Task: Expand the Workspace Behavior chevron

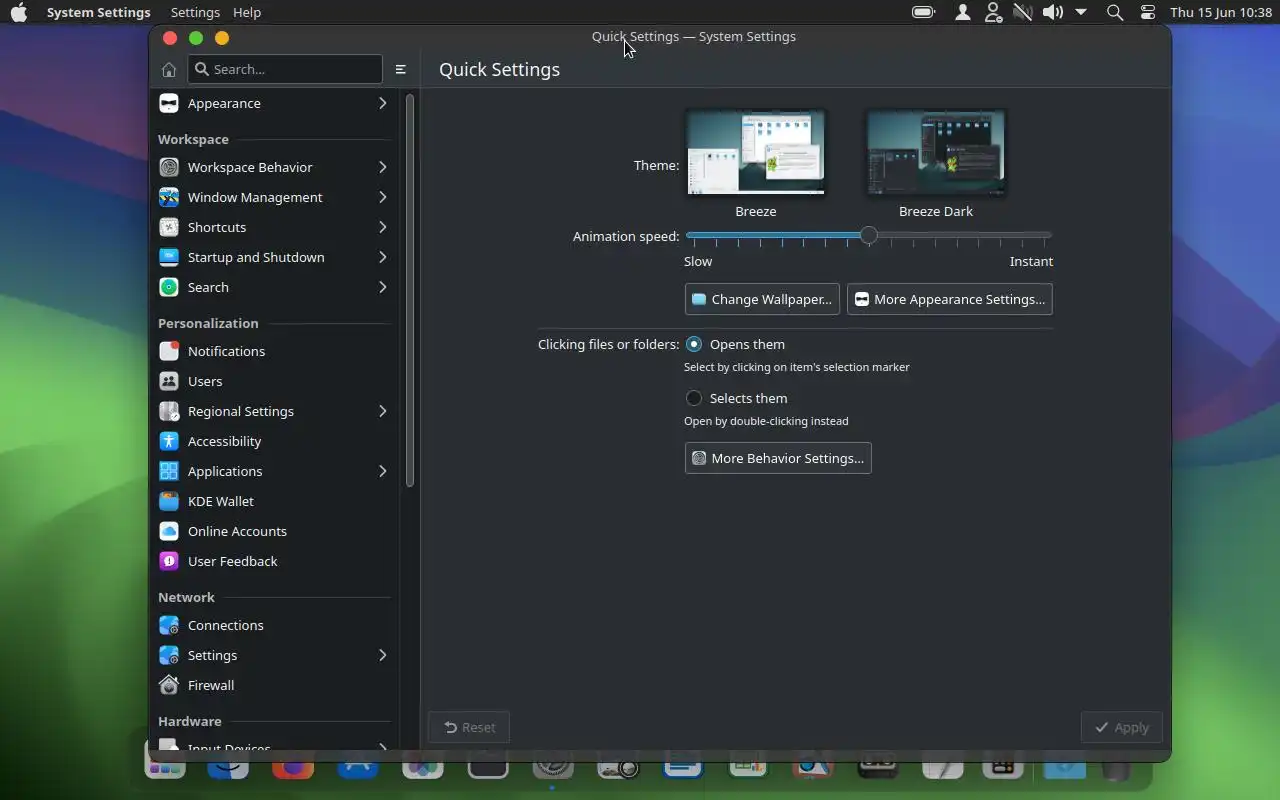Action: point(382,167)
